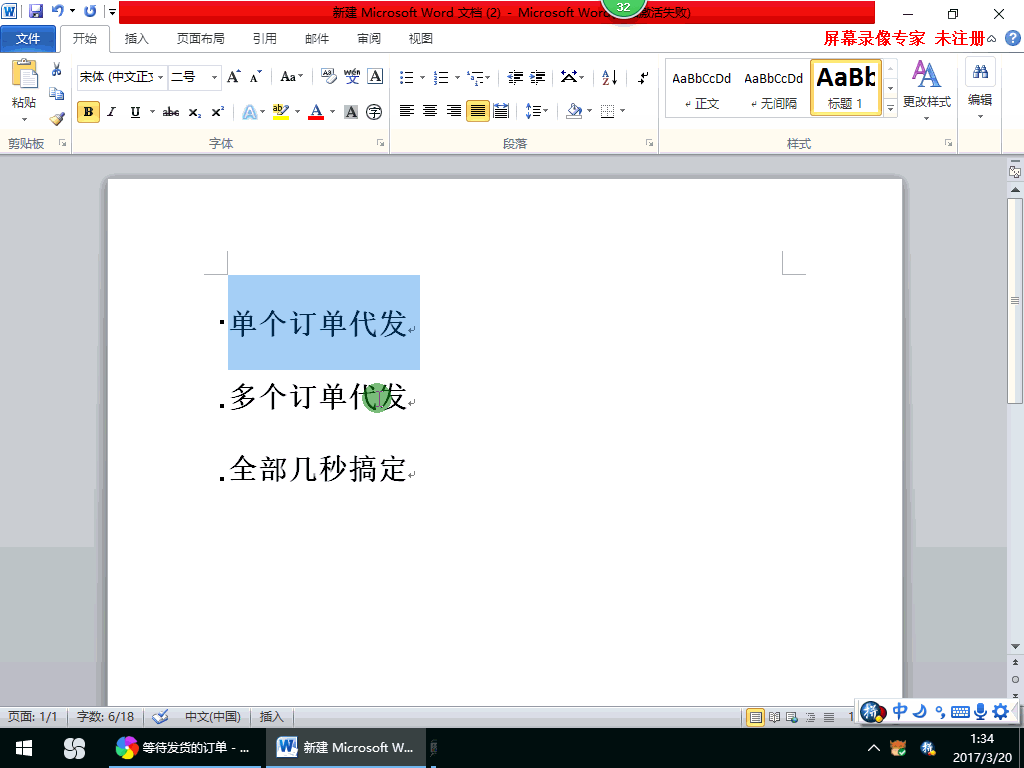This screenshot has width=1024, height=768.
Task: Click the word count 字数: 6/18
Action: (105, 717)
